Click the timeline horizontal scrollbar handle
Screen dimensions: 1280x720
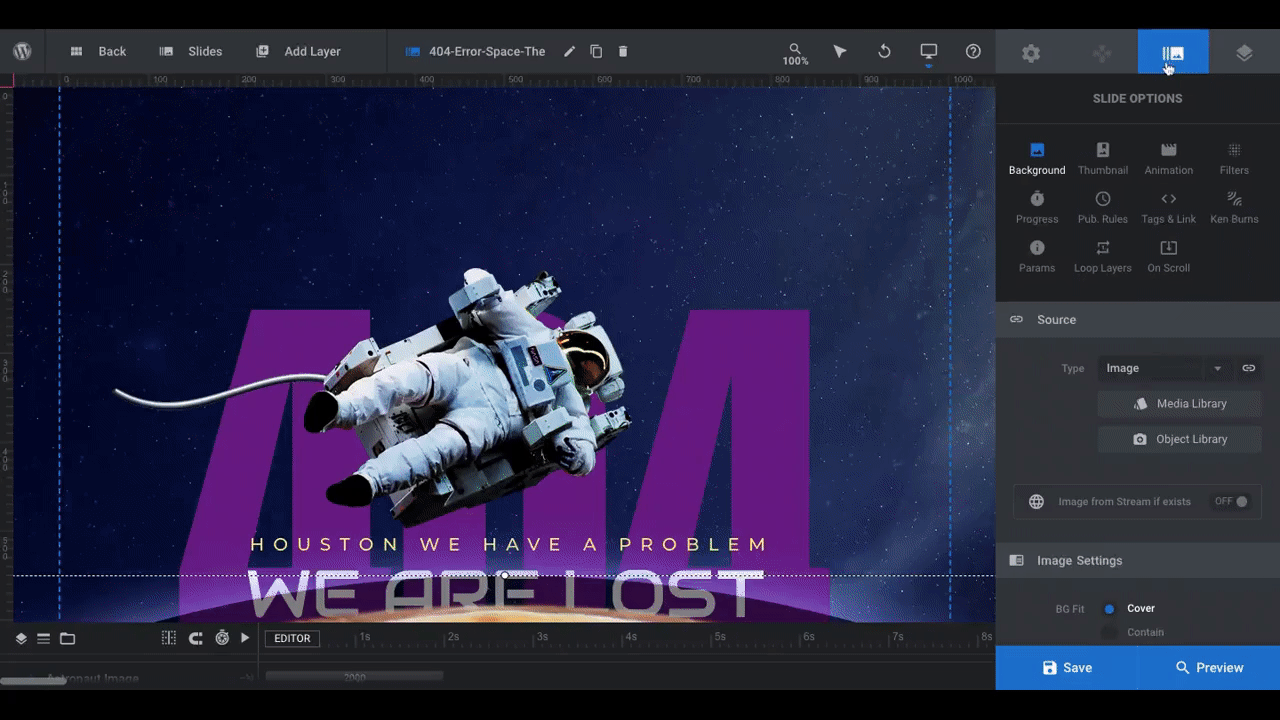coord(34,681)
